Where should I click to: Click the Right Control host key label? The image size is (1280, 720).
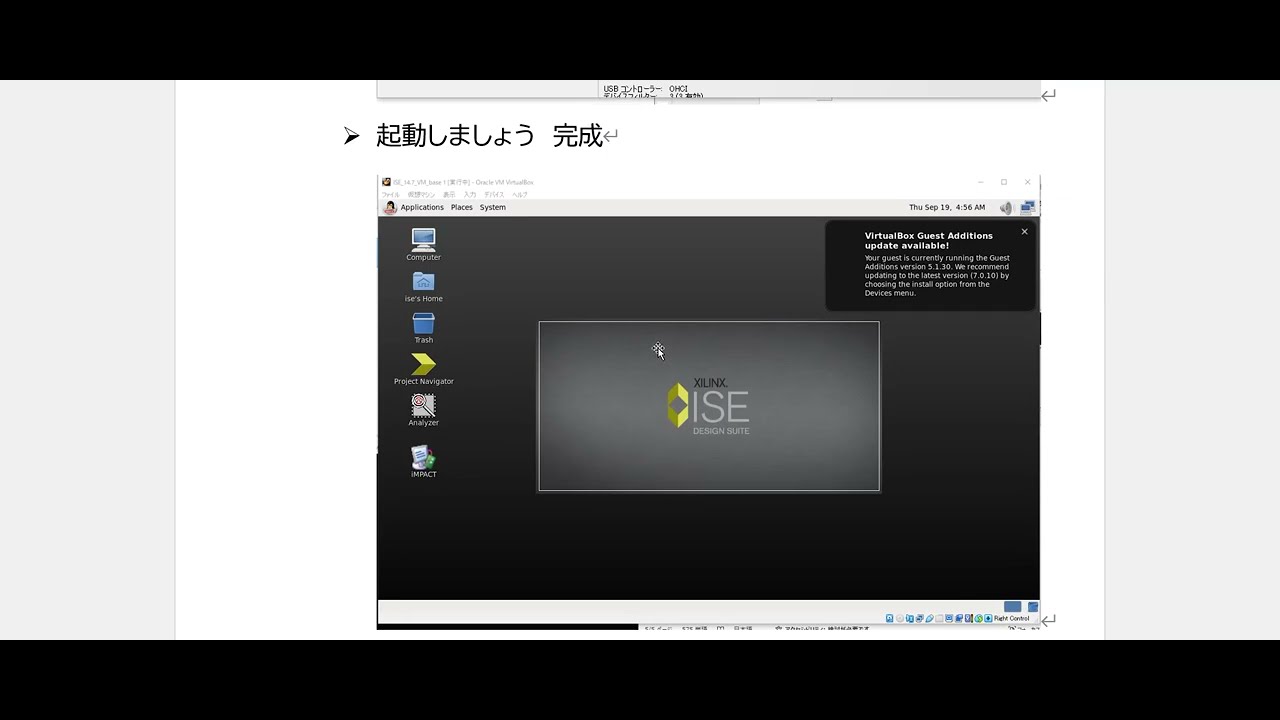[1012, 618]
